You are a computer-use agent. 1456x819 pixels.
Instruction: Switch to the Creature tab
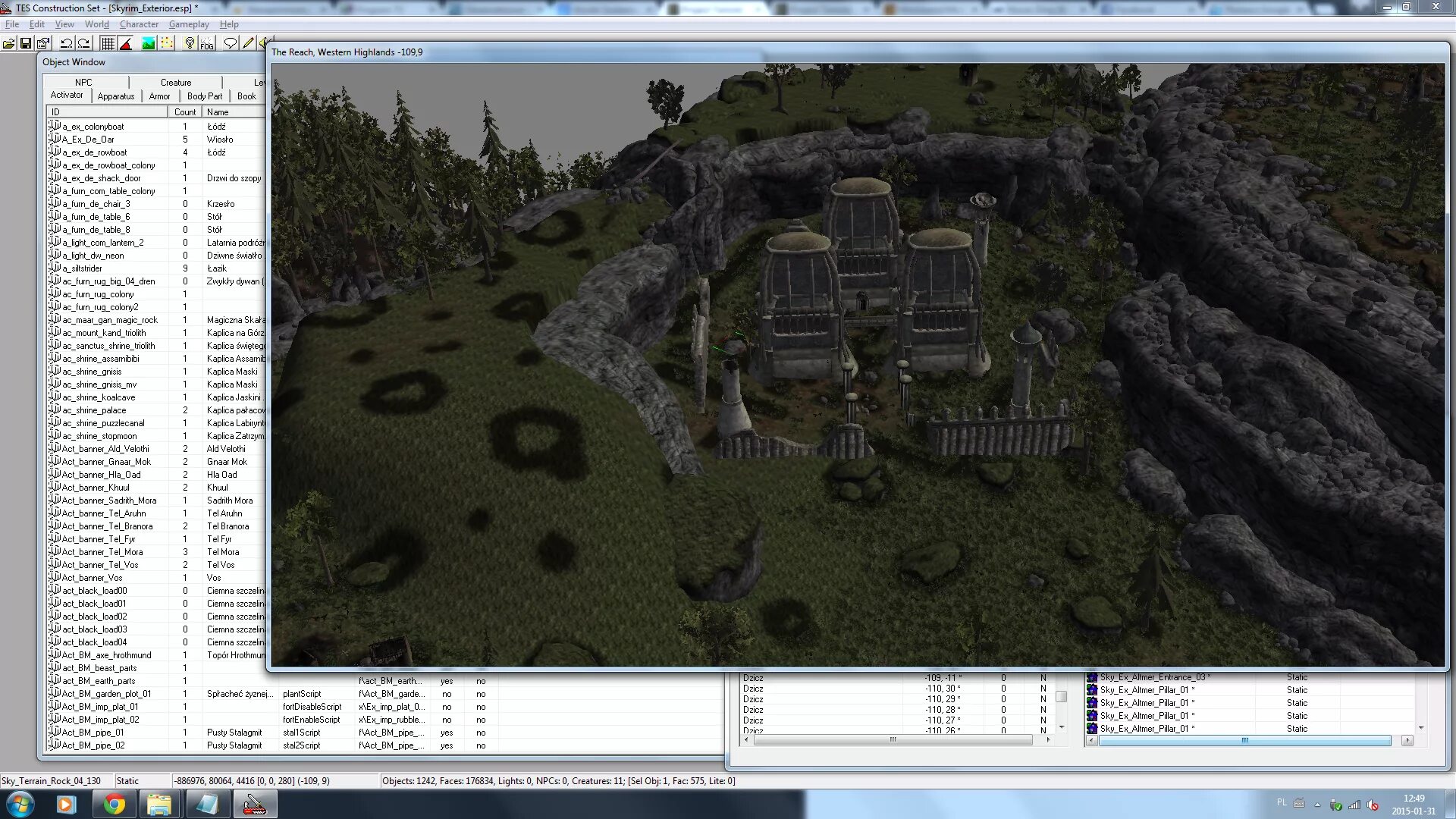tap(176, 82)
